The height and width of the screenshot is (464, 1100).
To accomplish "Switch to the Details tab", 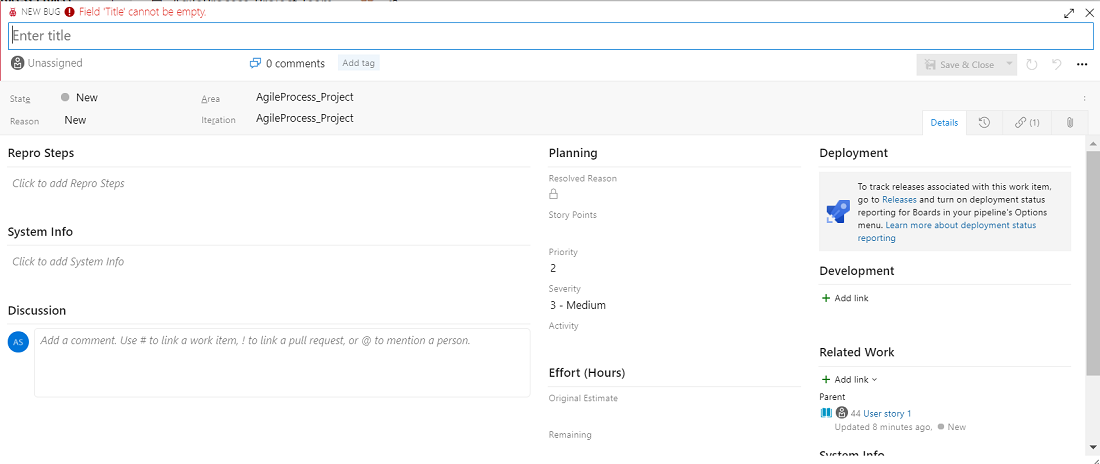I will [x=944, y=123].
